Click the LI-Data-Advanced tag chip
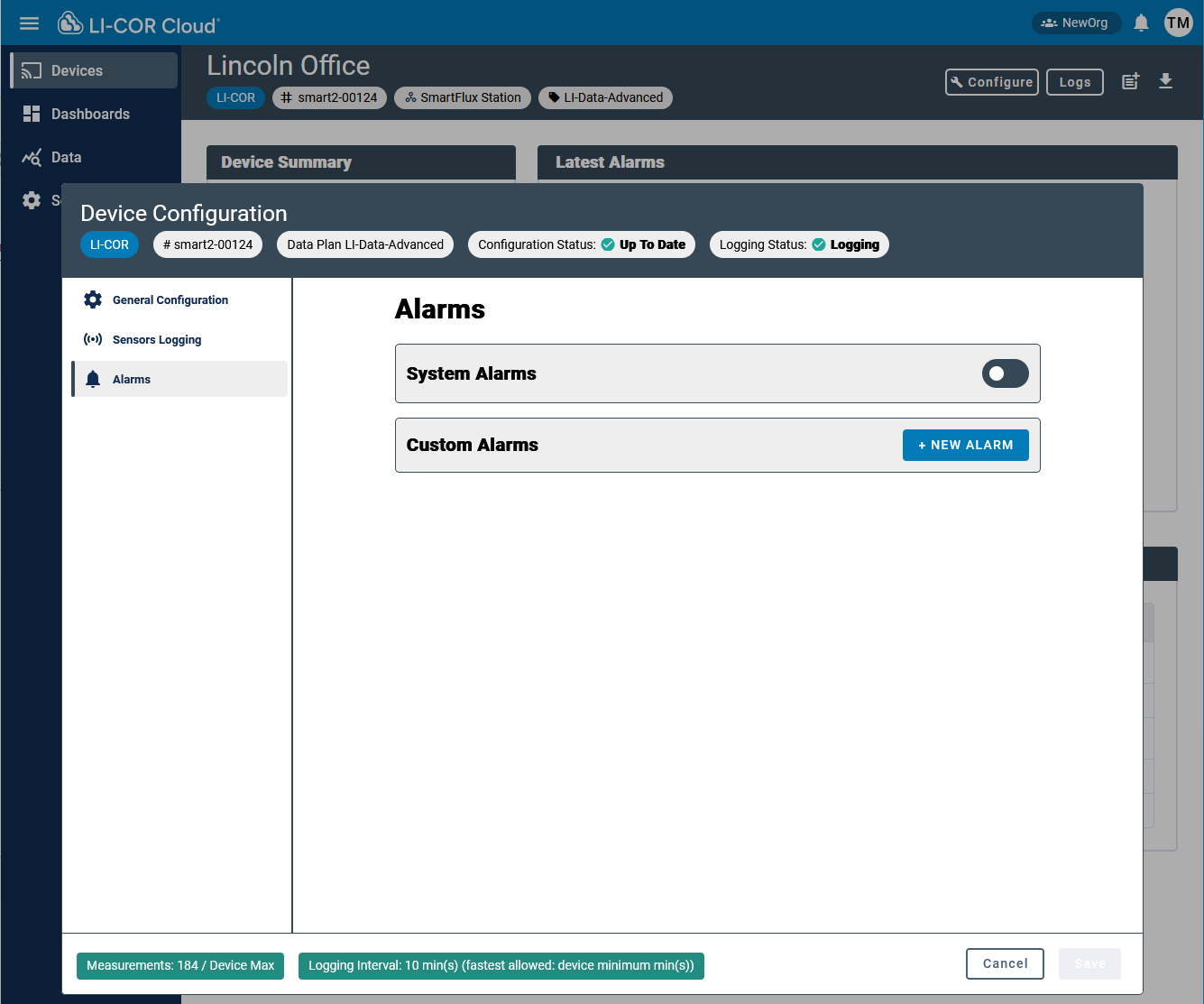1204x1004 pixels. [605, 97]
